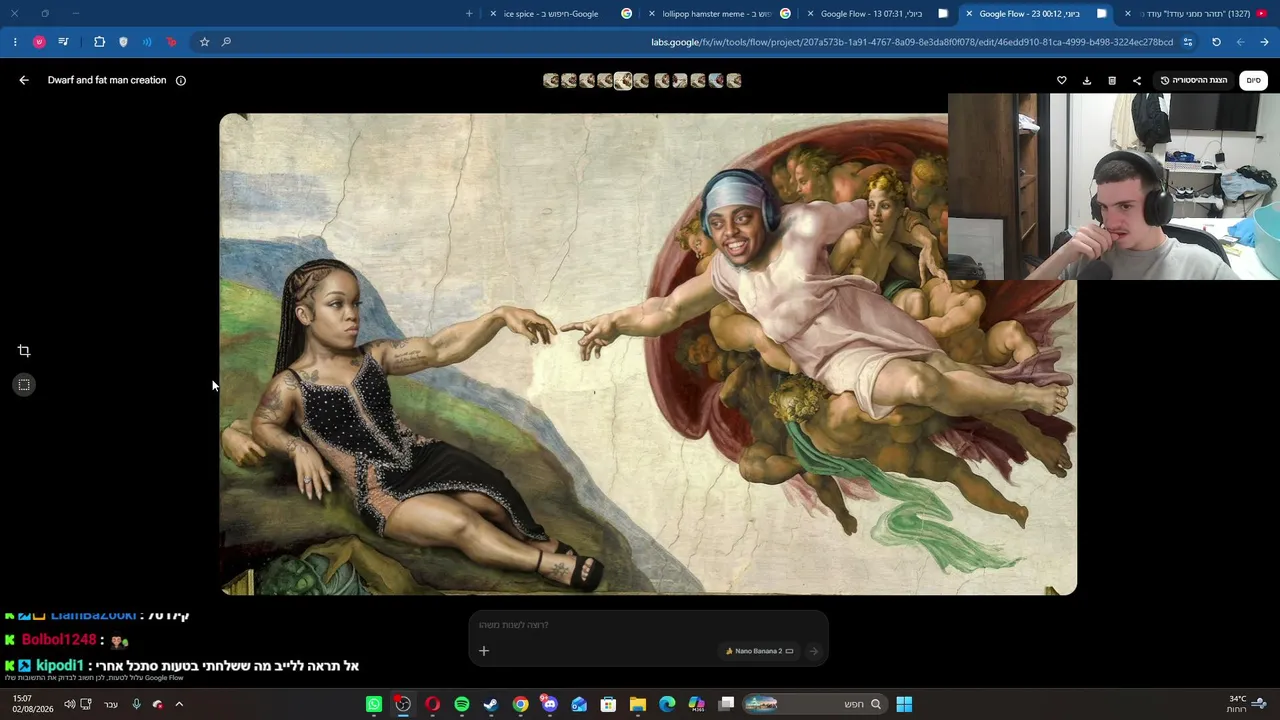Open Opera browser from the taskbar
The height and width of the screenshot is (720, 1280).
(432, 704)
